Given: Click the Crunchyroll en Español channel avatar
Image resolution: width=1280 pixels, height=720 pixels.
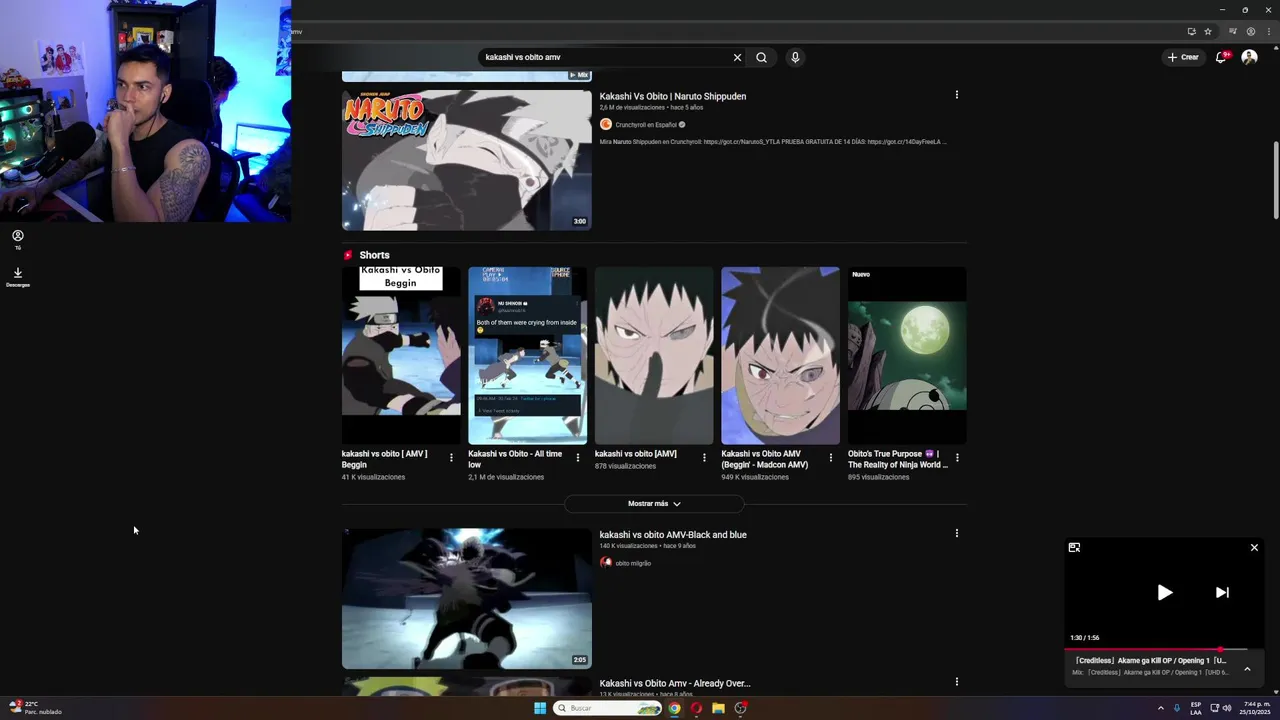Looking at the screenshot, I should 606,124.
